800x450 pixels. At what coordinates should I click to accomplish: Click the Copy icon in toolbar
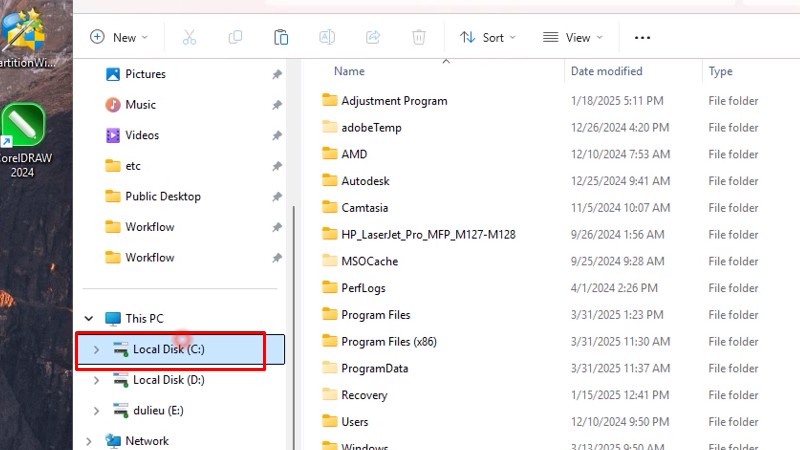[x=235, y=37]
